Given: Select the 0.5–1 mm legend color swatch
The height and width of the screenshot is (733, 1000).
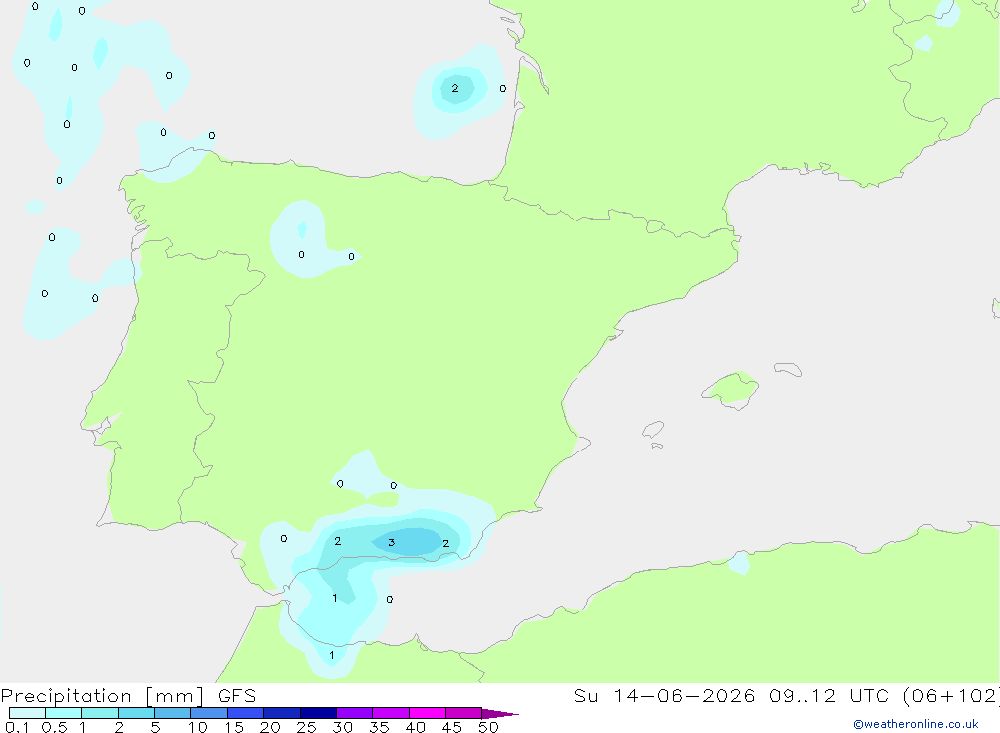Looking at the screenshot, I should 64,713.
